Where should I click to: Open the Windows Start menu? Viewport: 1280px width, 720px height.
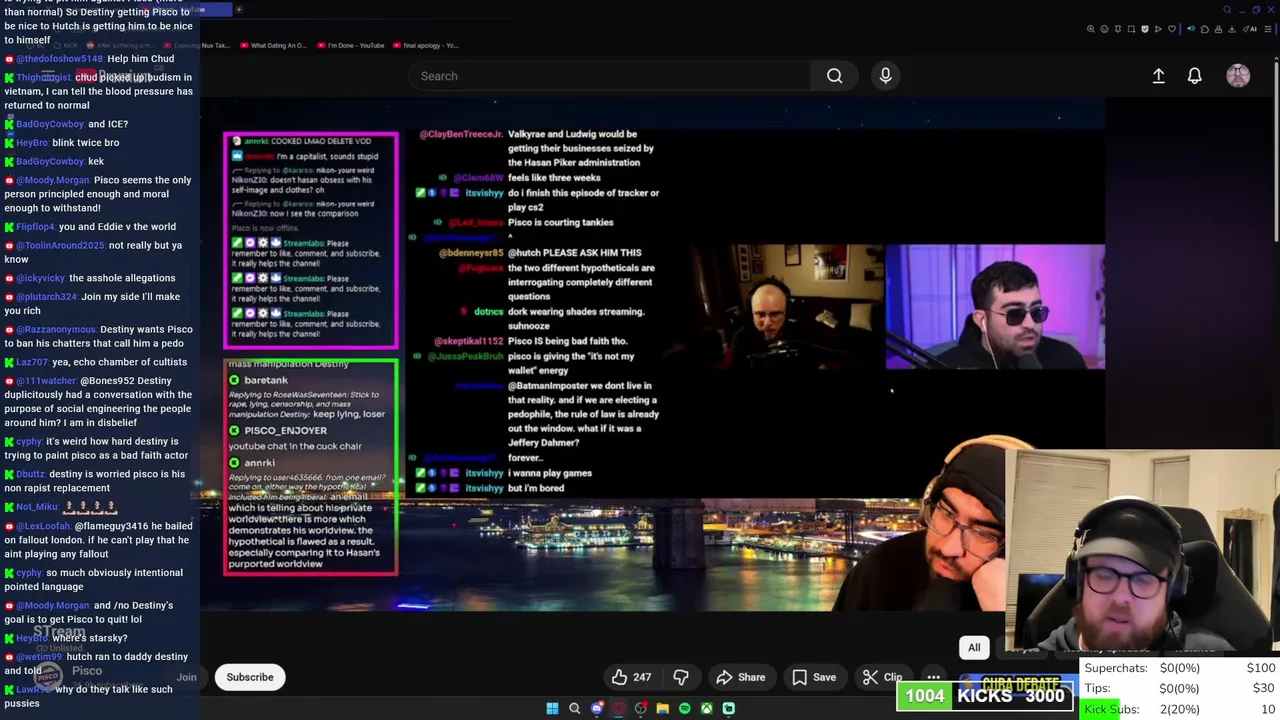coord(552,708)
